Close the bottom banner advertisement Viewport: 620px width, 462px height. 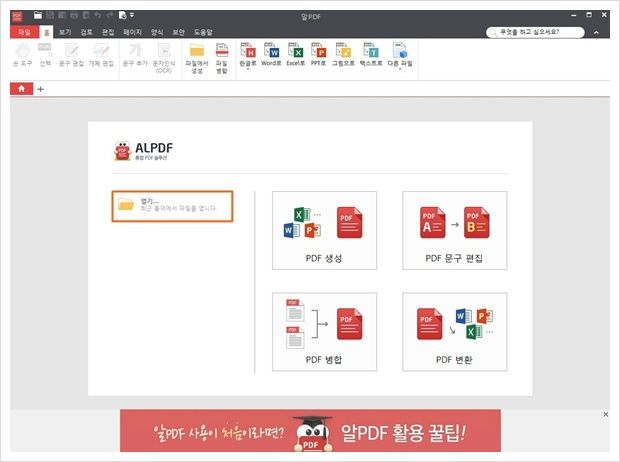click(x=606, y=415)
